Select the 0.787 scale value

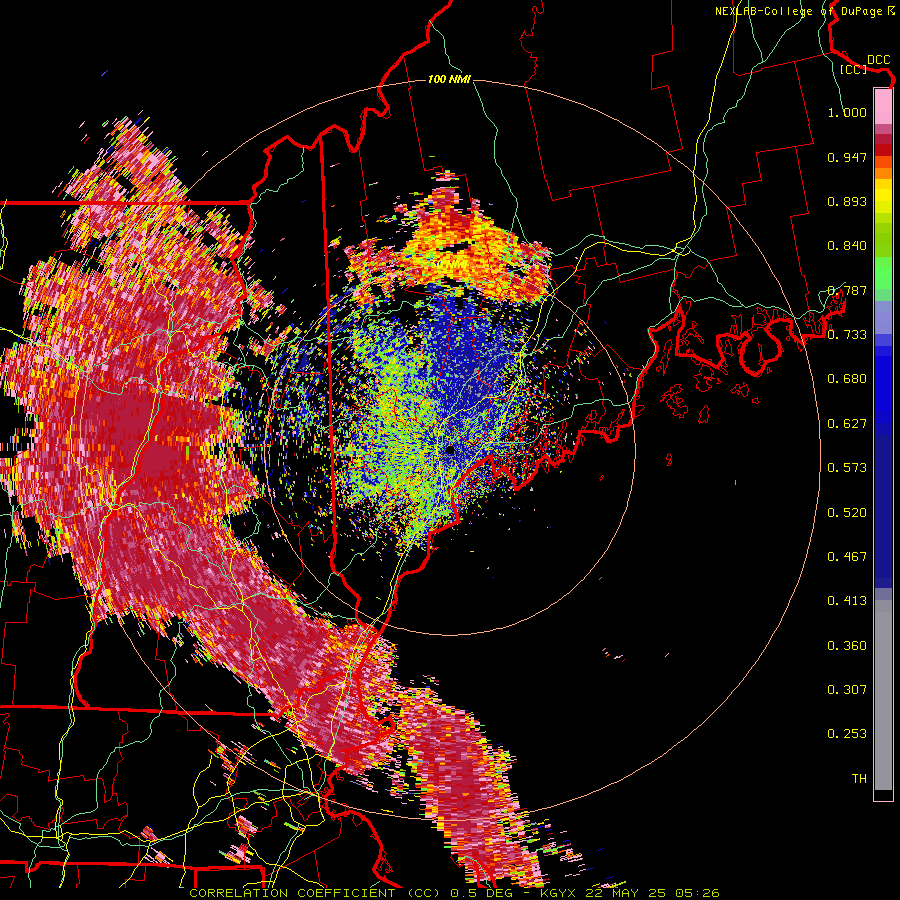[x=847, y=290]
